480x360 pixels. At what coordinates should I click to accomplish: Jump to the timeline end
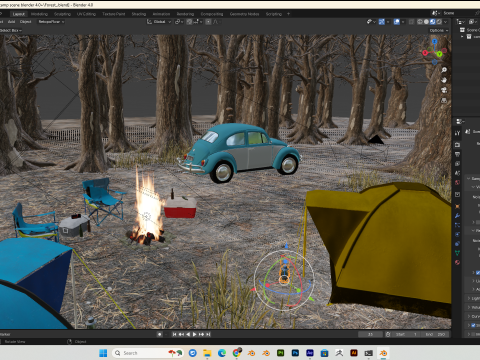click(x=208, y=334)
